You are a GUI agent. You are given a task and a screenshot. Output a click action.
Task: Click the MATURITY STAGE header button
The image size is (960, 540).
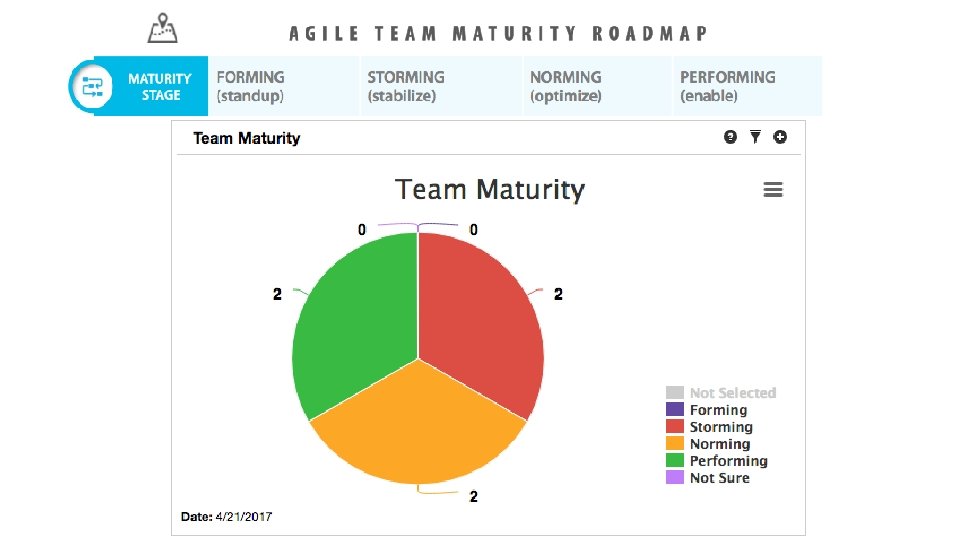click(x=160, y=86)
